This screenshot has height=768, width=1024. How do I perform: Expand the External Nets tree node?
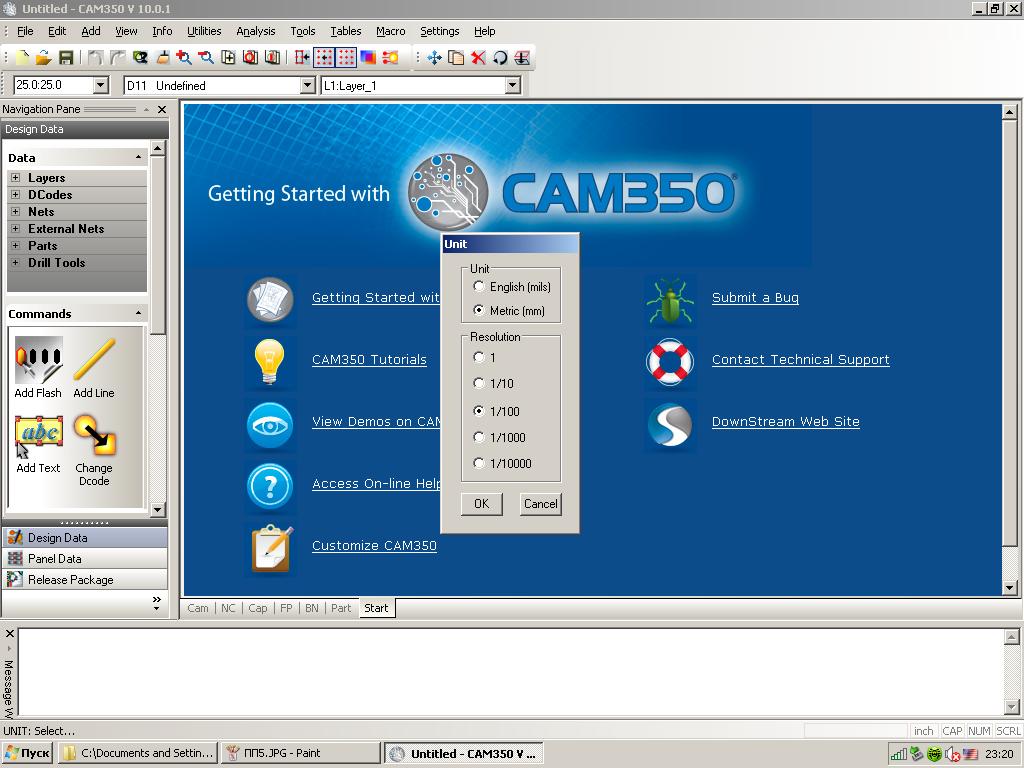point(16,229)
